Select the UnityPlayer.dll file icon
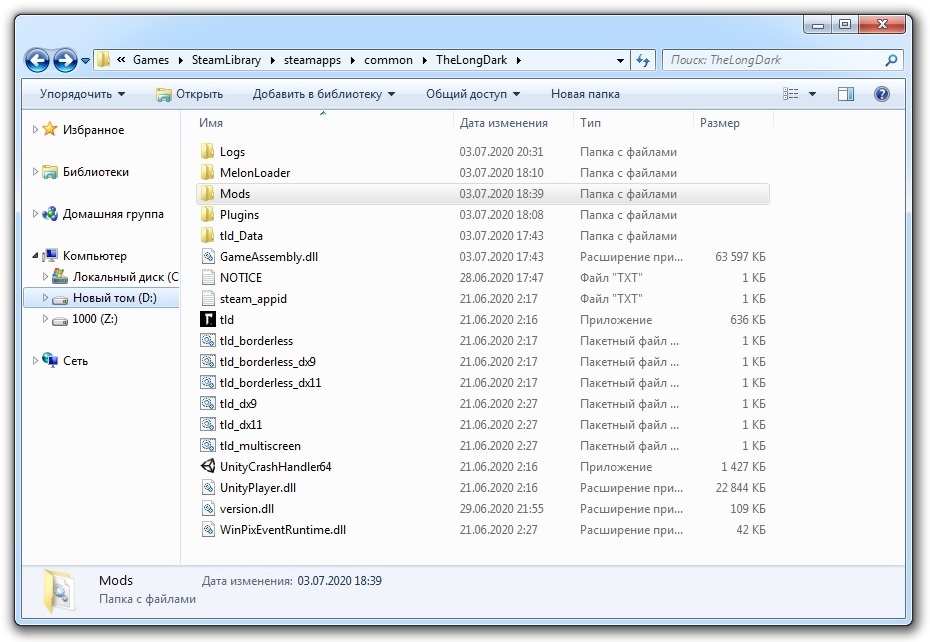Viewport: 930px width, 642px height. point(208,488)
